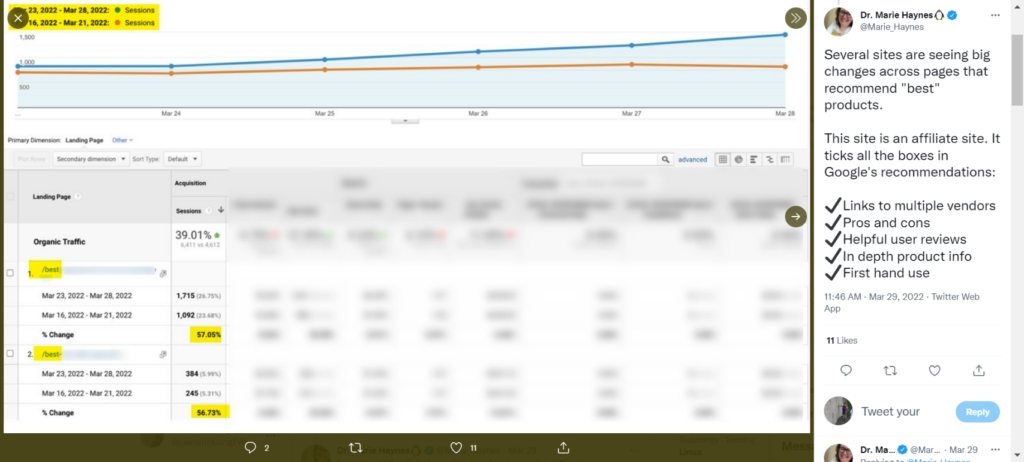Open the 11 Likes list
Image resolution: width=1024 pixels, height=462 pixels.
[x=842, y=340]
